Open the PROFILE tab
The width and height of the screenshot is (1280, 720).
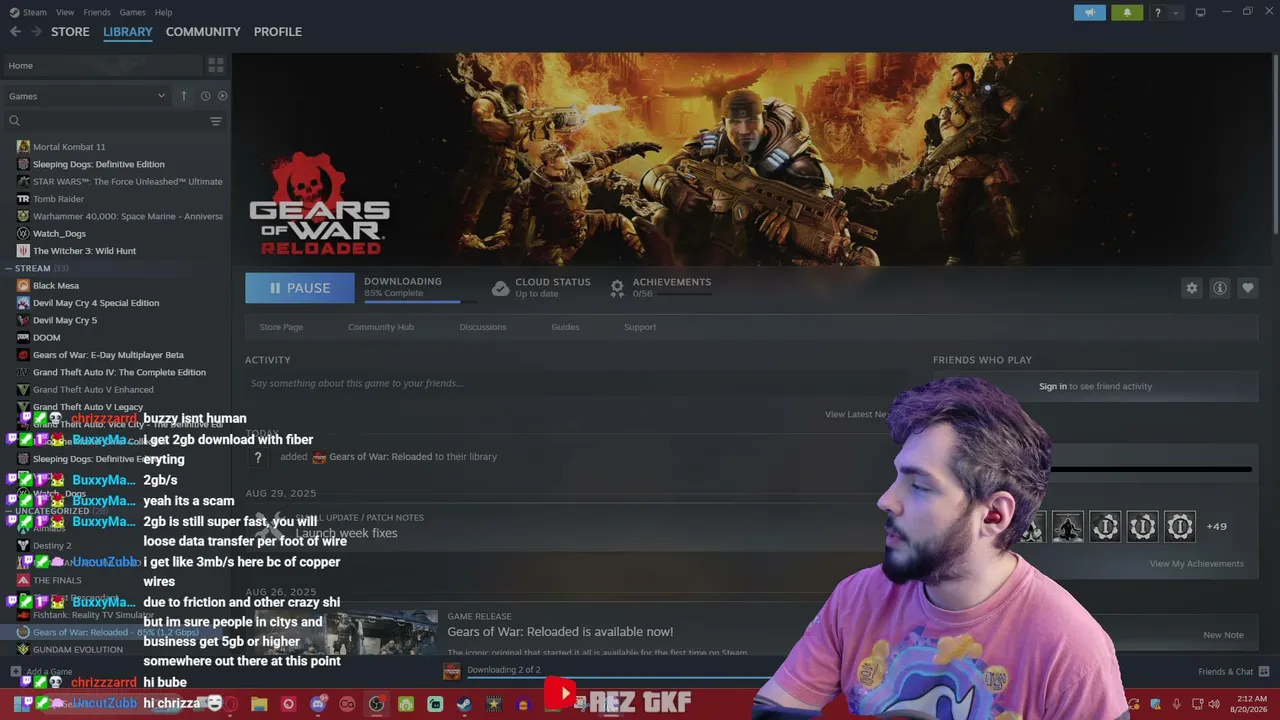coord(278,32)
